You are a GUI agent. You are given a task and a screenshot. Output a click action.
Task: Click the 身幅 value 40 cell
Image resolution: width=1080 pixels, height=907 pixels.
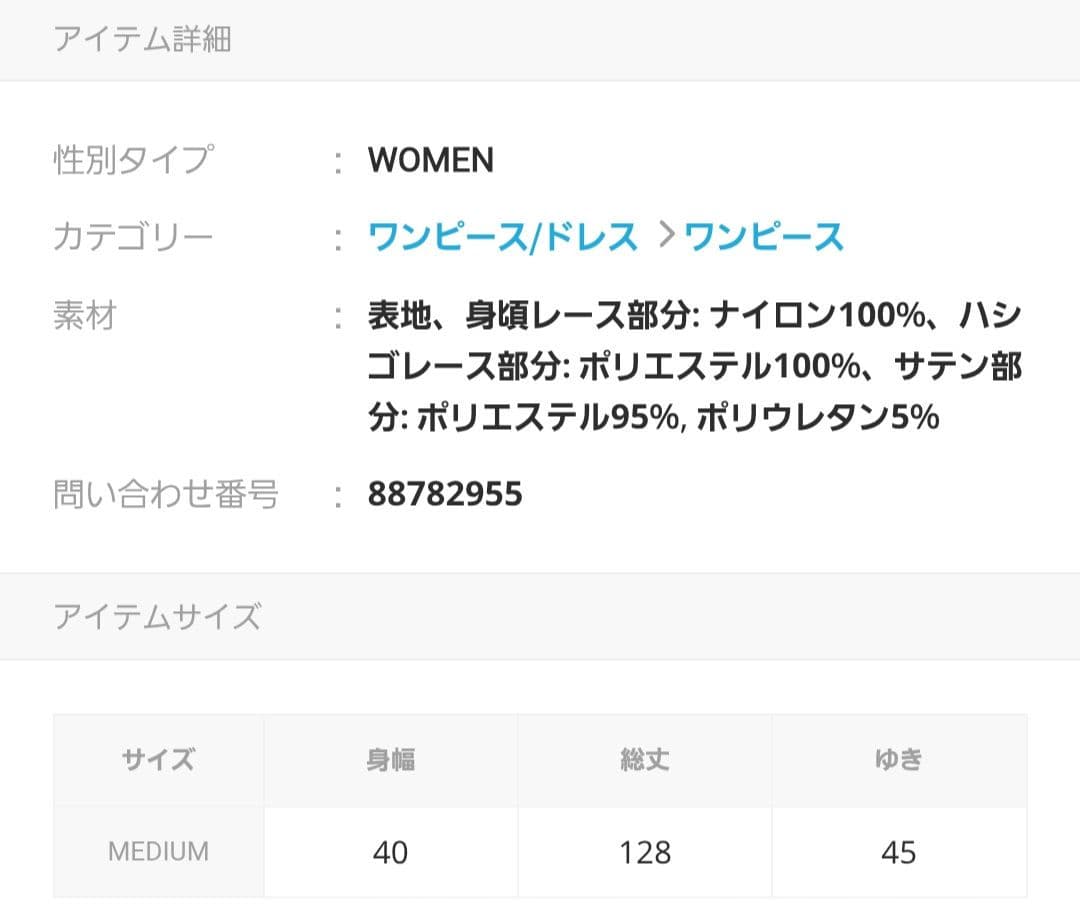[x=391, y=852]
